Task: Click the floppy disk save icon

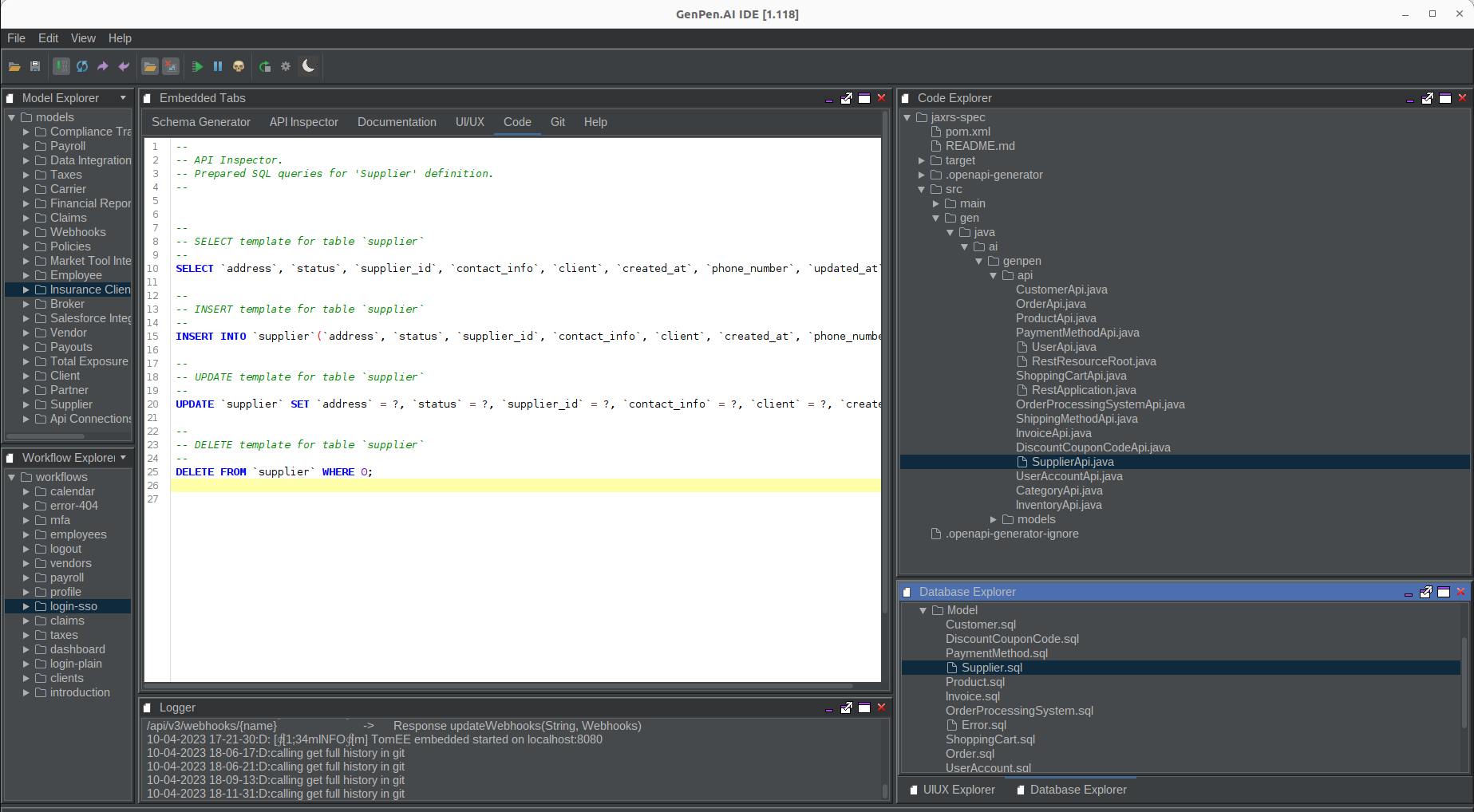Action: pyautogui.click(x=35, y=66)
